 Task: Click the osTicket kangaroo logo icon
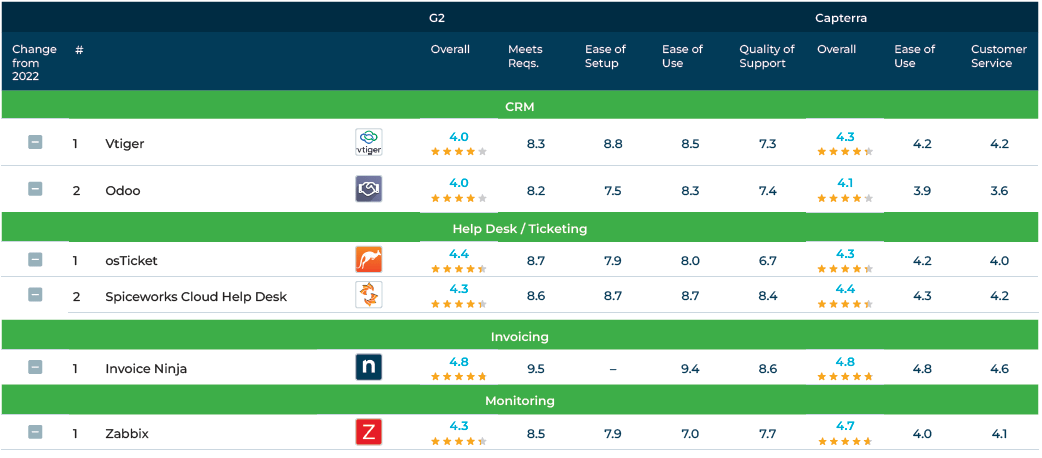[369, 259]
